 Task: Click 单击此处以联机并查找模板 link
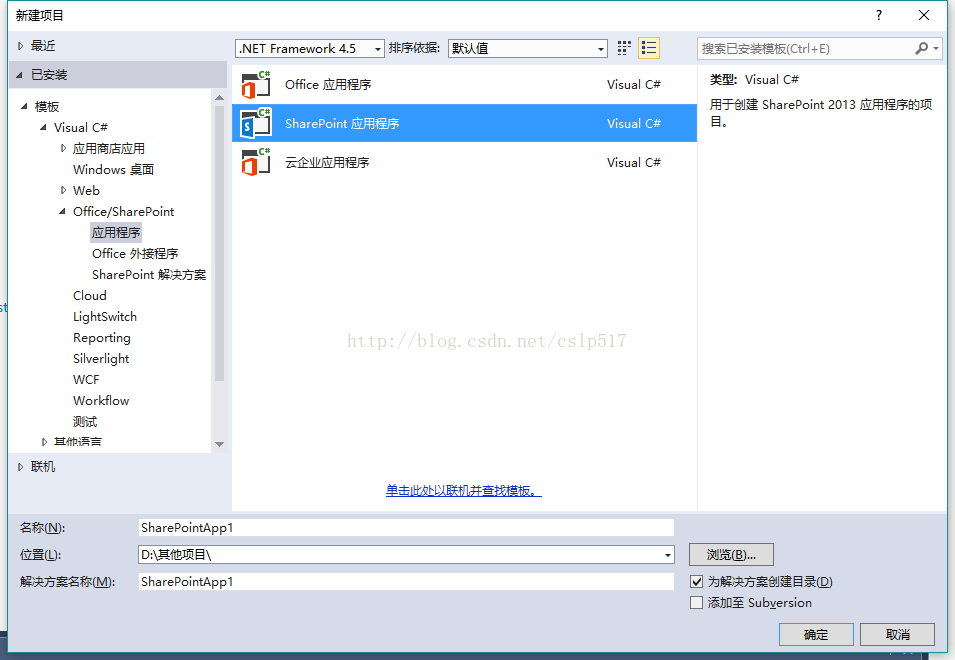(463, 491)
